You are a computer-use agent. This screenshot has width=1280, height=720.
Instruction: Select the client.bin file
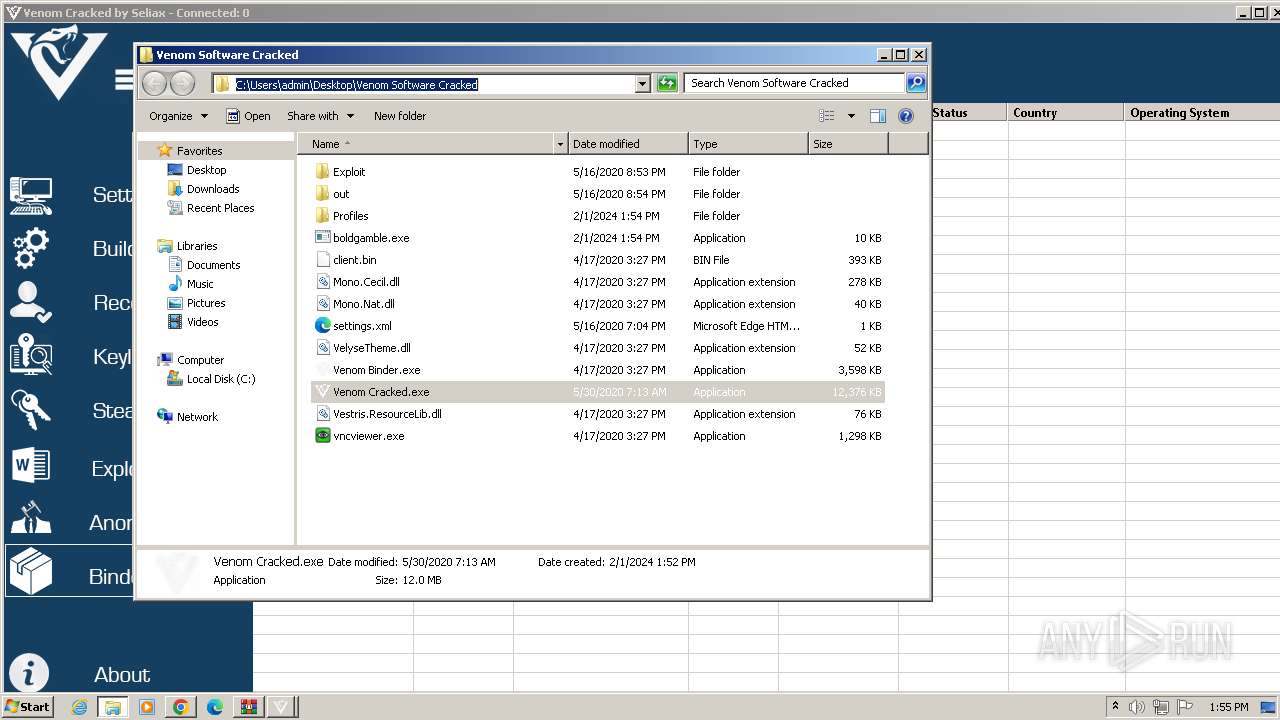click(x=598, y=260)
